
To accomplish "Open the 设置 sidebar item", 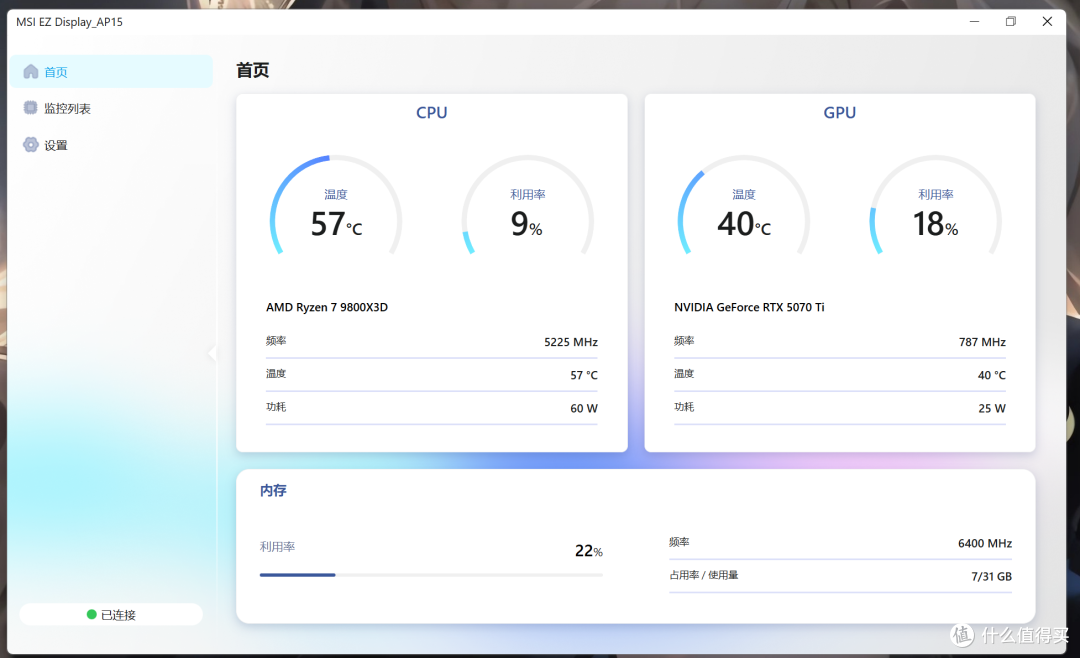I will (111, 145).
